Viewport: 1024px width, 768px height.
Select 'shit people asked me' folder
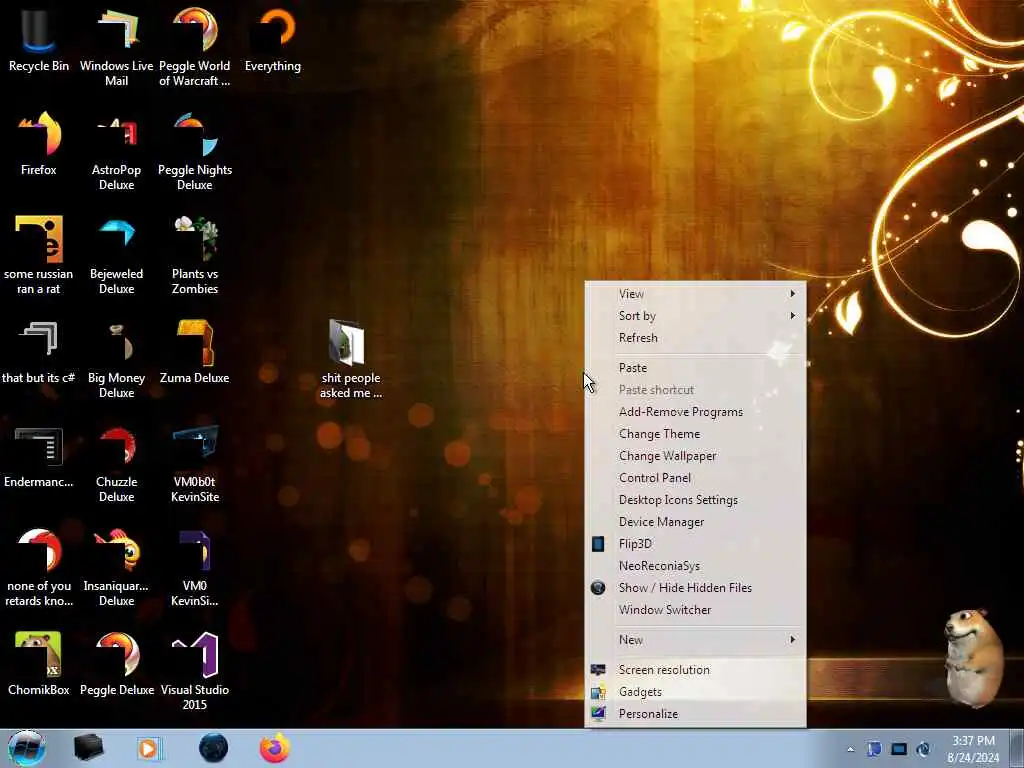click(351, 359)
